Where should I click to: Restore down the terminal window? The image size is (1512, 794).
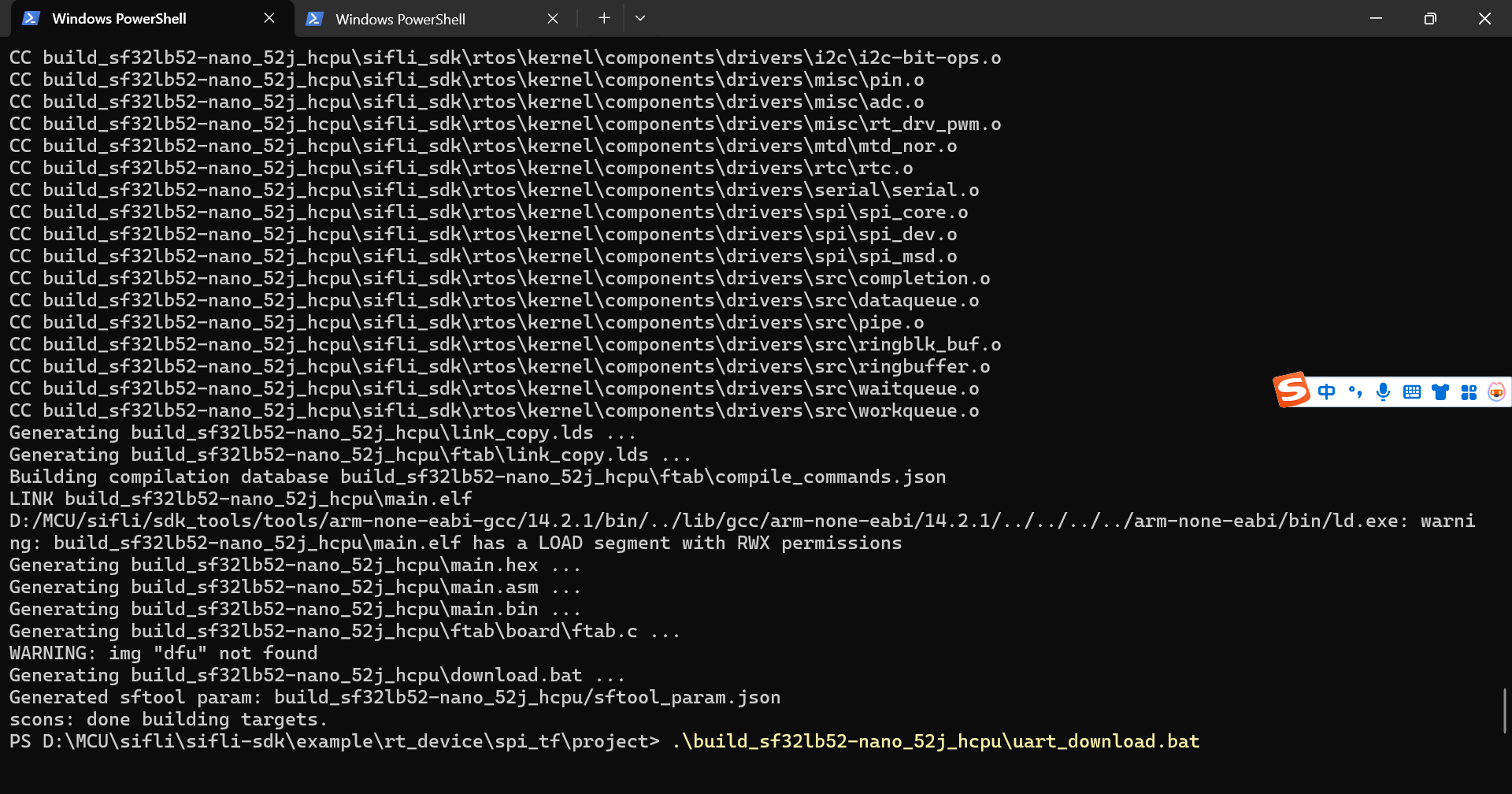[x=1430, y=18]
